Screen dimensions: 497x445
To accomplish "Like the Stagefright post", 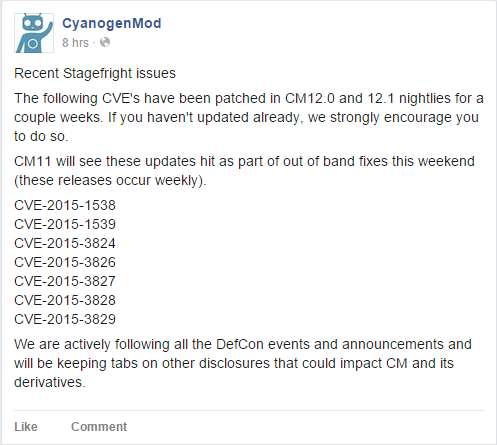I will tap(26, 427).
